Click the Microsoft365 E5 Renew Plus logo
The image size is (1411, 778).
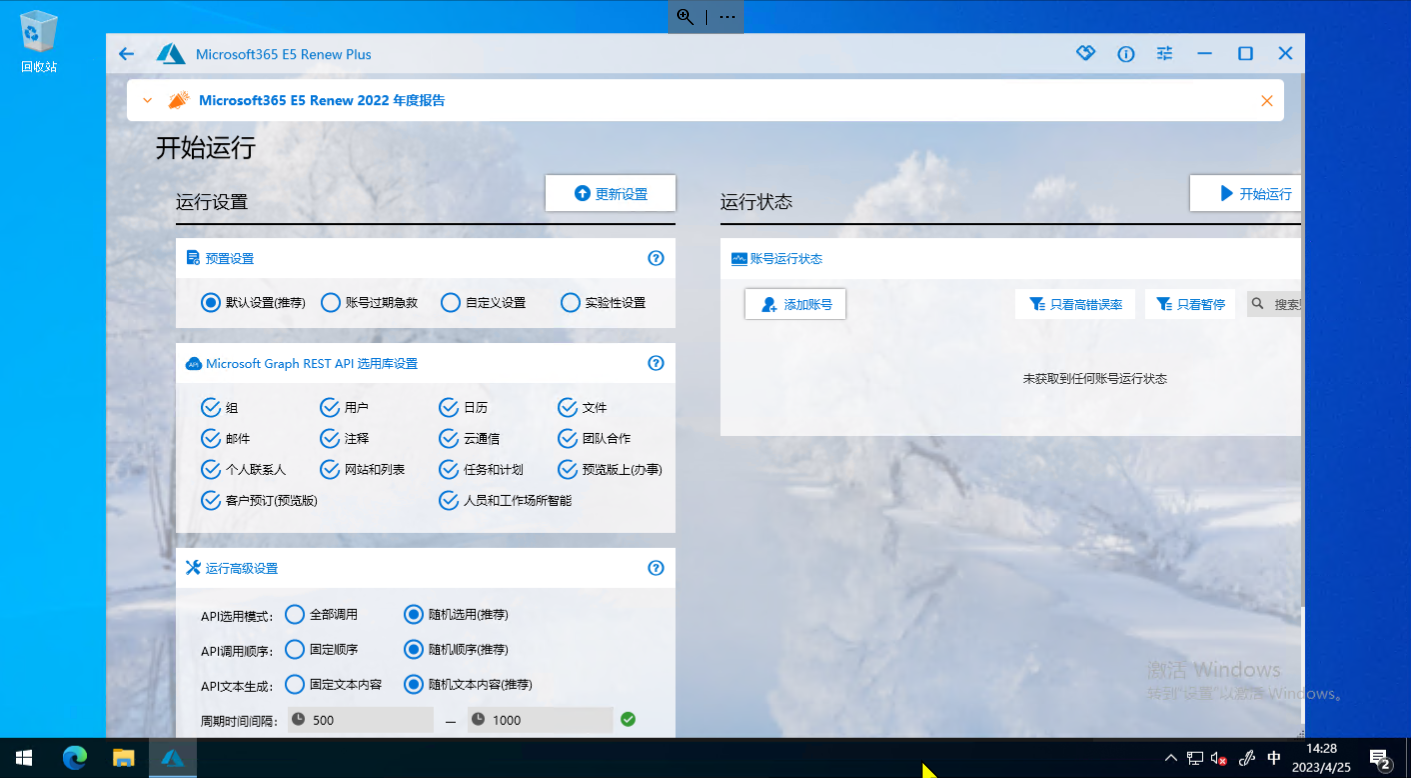point(171,54)
